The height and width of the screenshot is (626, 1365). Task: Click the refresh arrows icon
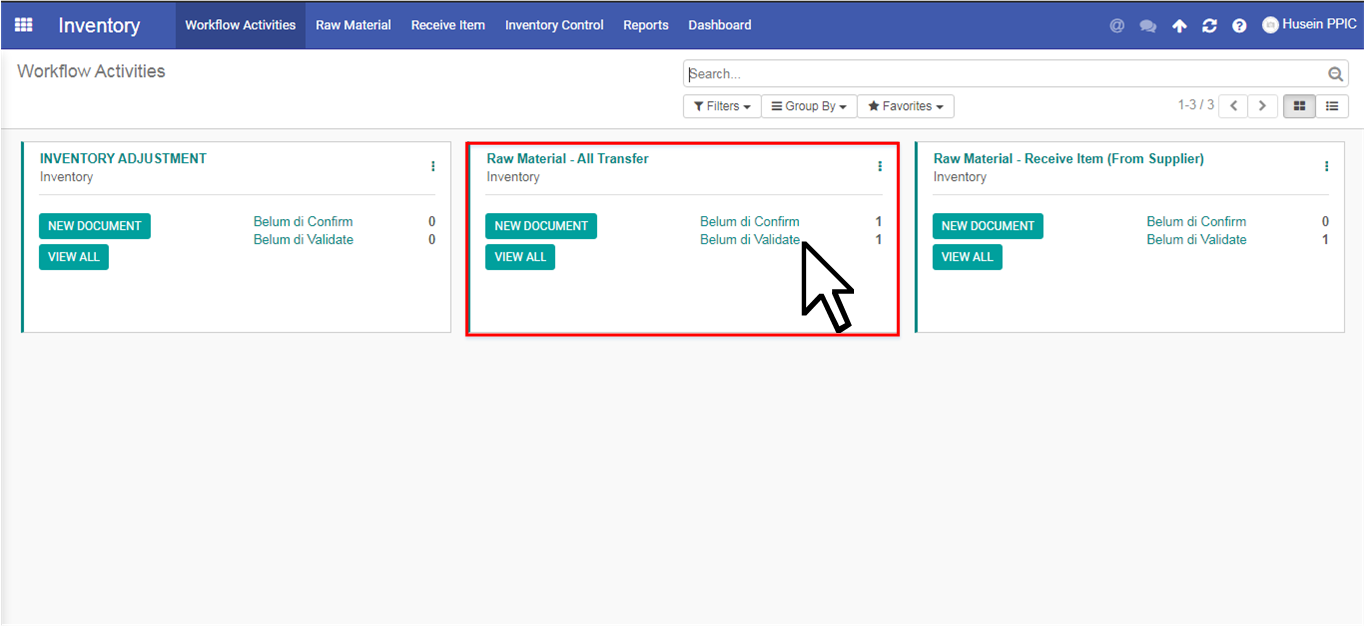coord(1210,26)
